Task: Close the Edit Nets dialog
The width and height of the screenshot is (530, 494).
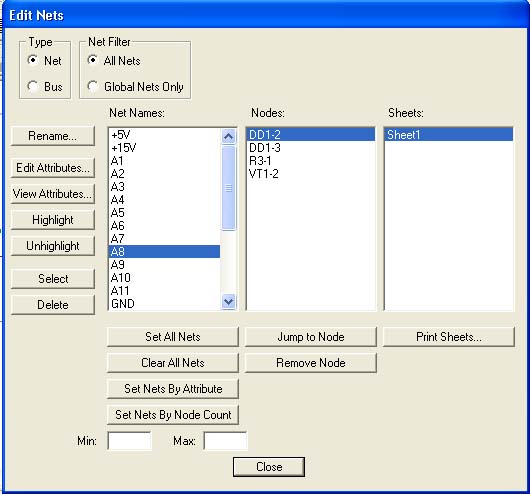Action: click(x=269, y=467)
